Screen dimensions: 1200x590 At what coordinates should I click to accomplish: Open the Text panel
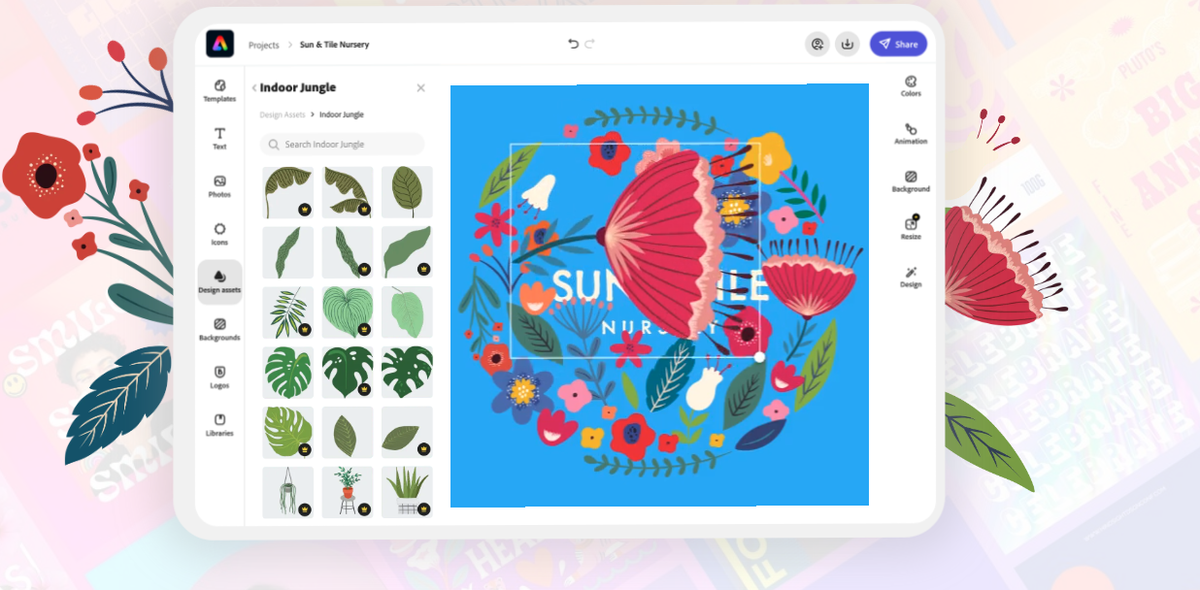[x=218, y=138]
